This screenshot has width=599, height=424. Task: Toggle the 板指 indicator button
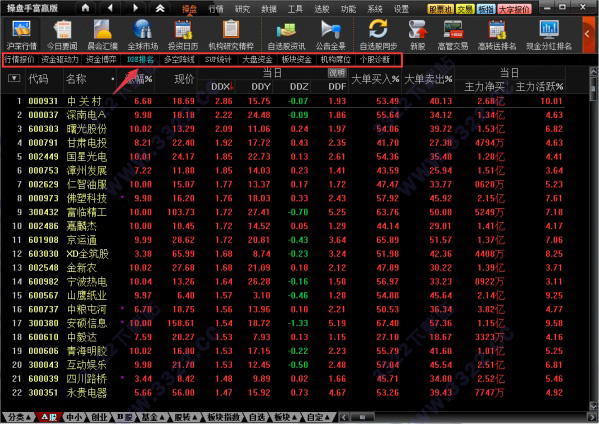click(x=486, y=9)
